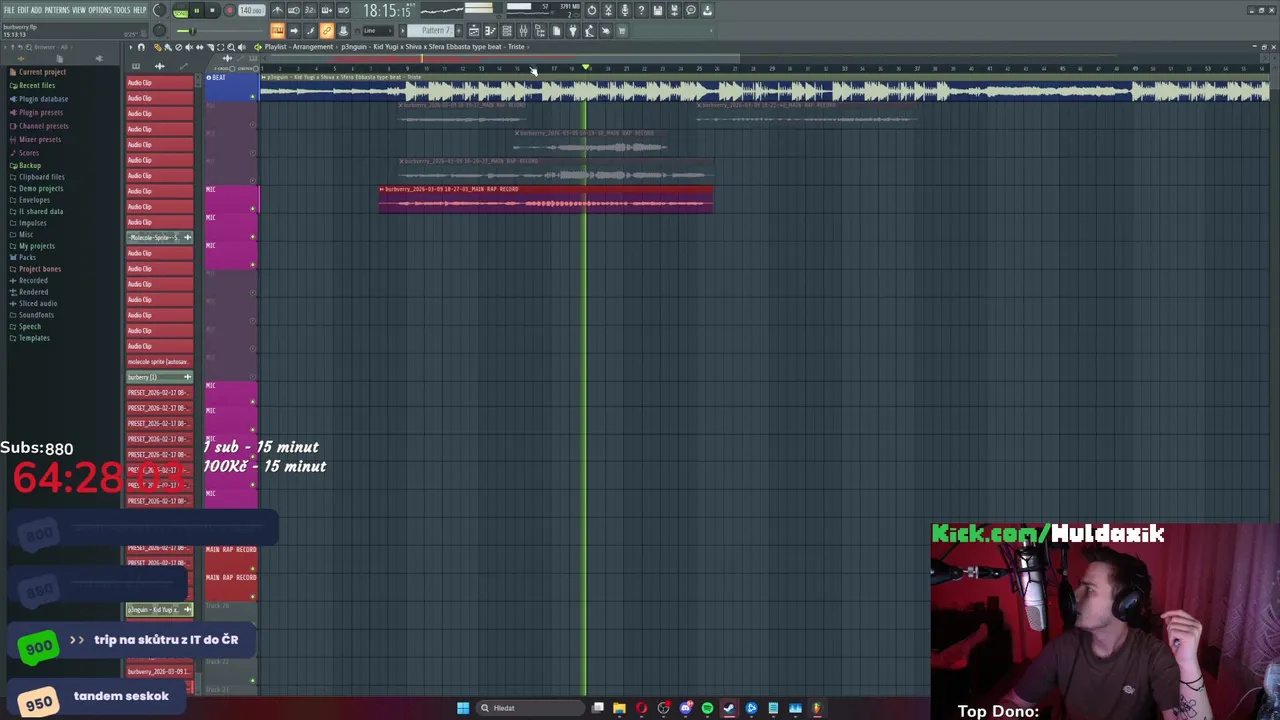The height and width of the screenshot is (720, 1280).
Task: Pause playback with the transport button
Action: [196, 10]
